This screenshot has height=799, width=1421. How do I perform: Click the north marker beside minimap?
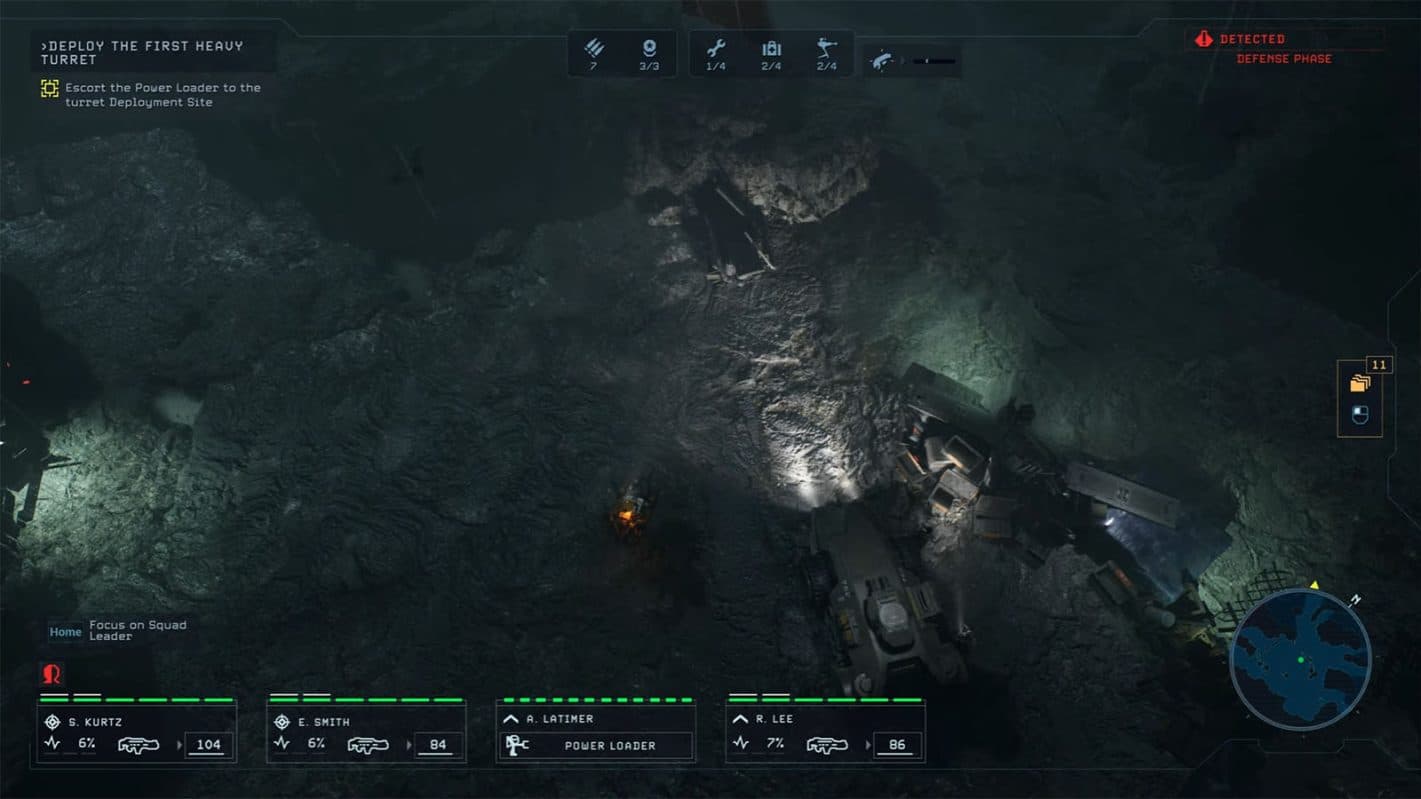1358,600
